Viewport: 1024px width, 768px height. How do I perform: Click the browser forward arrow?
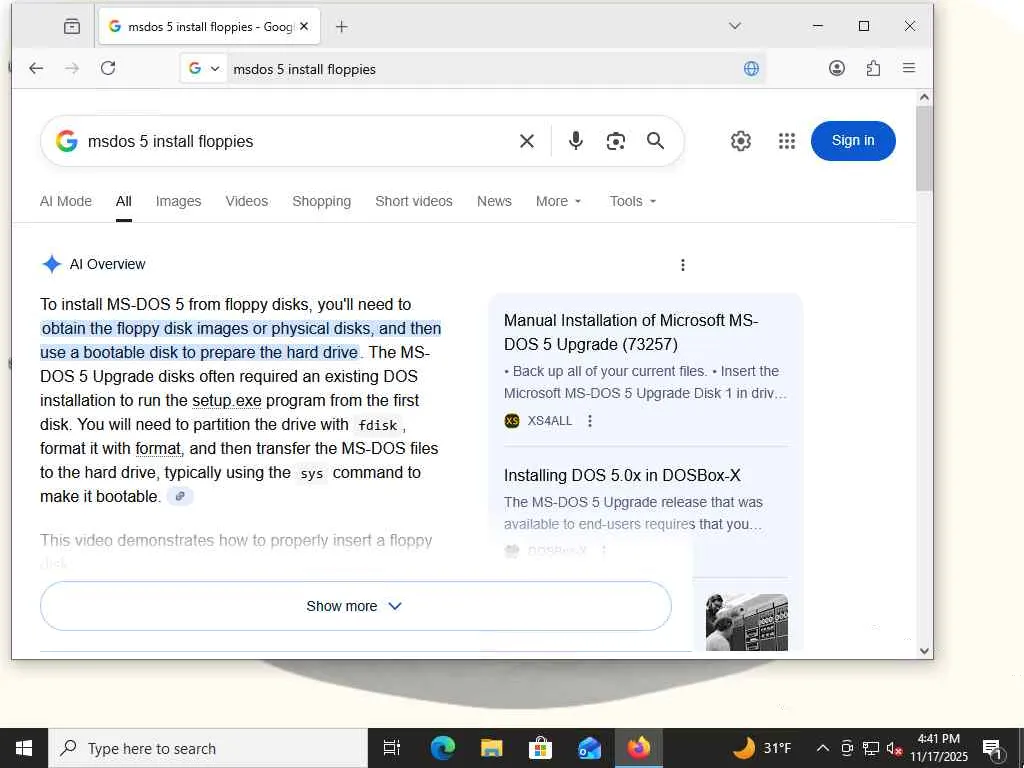(x=72, y=68)
